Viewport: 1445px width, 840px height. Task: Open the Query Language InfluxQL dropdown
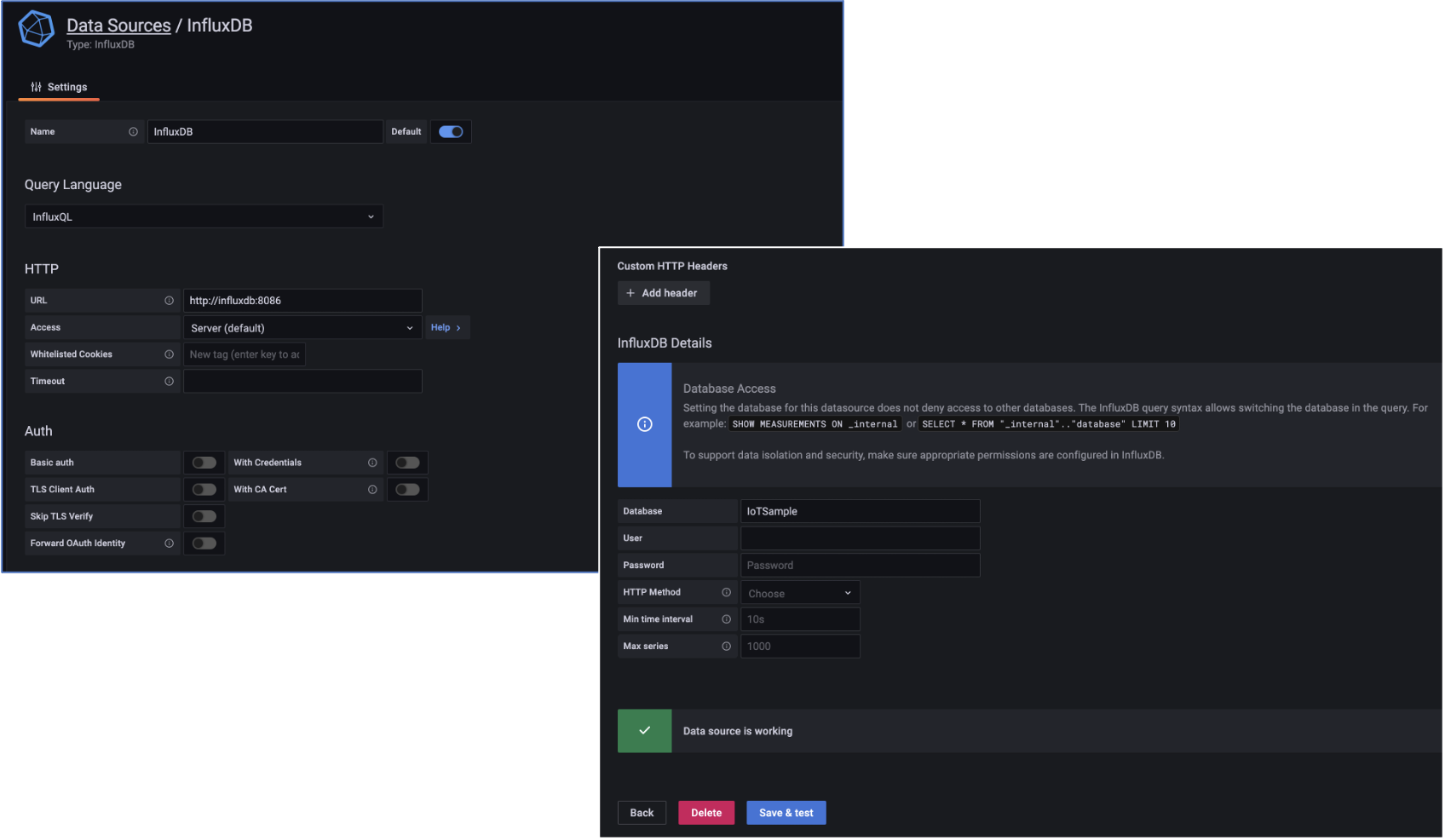(x=204, y=216)
